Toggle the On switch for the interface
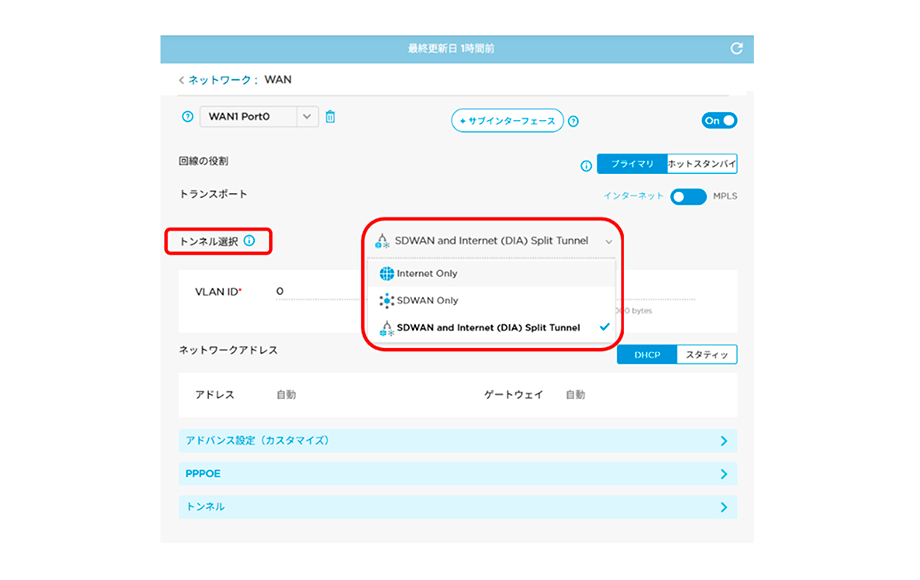The image size is (920, 580). (719, 120)
